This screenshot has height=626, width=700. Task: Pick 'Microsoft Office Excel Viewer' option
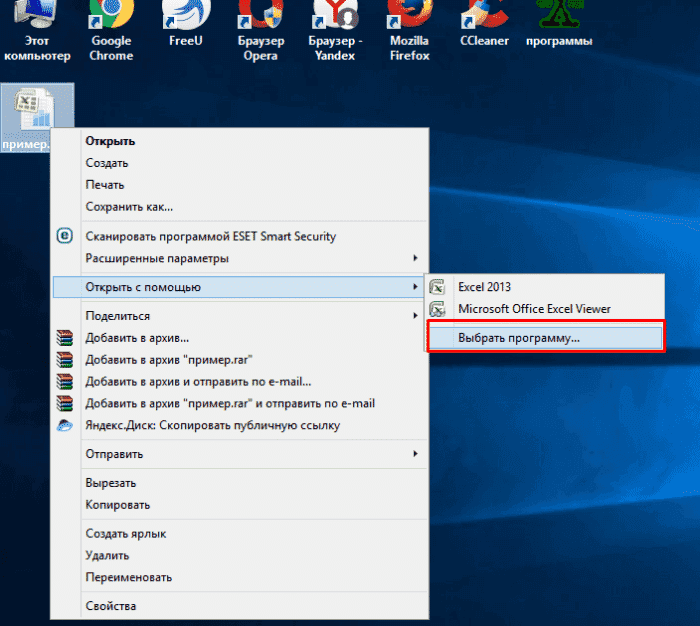534,309
